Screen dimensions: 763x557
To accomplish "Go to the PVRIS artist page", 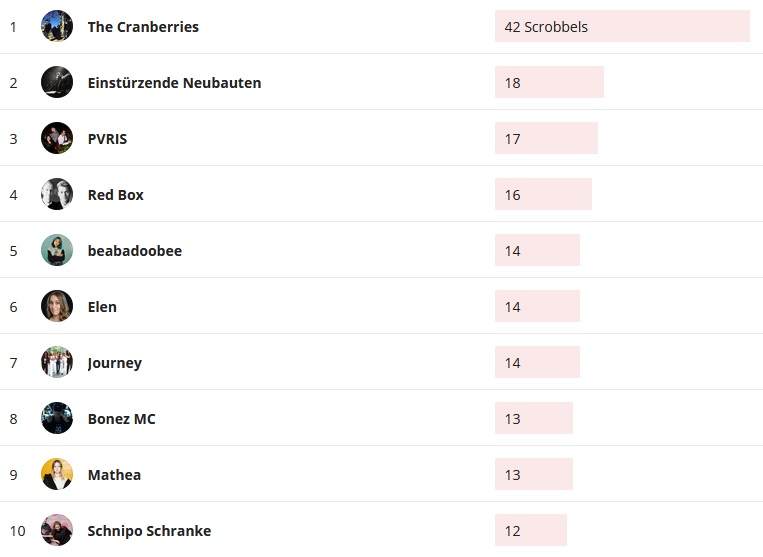I will pos(107,139).
